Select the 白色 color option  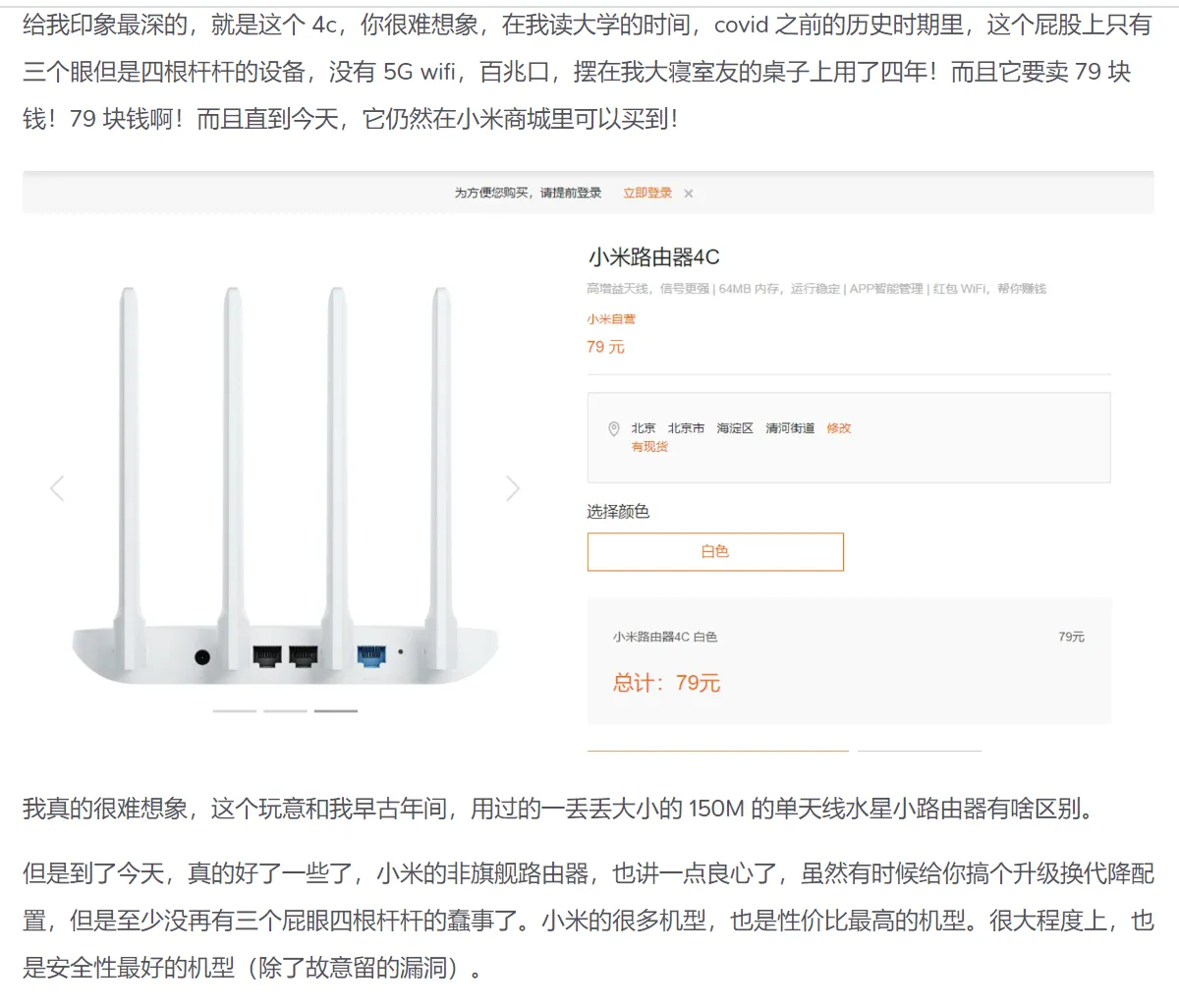point(715,552)
